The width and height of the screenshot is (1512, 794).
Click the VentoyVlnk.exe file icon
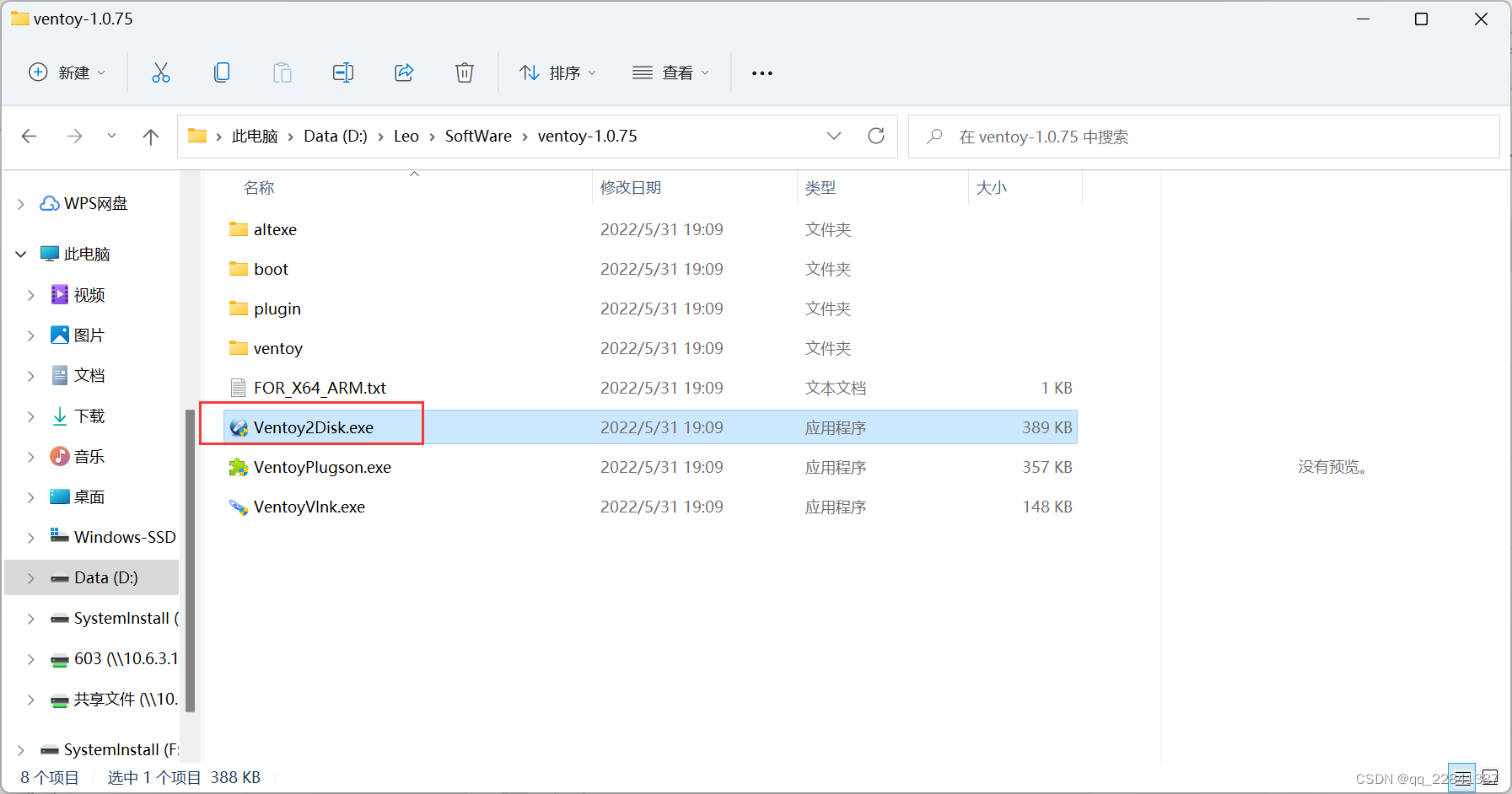239,507
